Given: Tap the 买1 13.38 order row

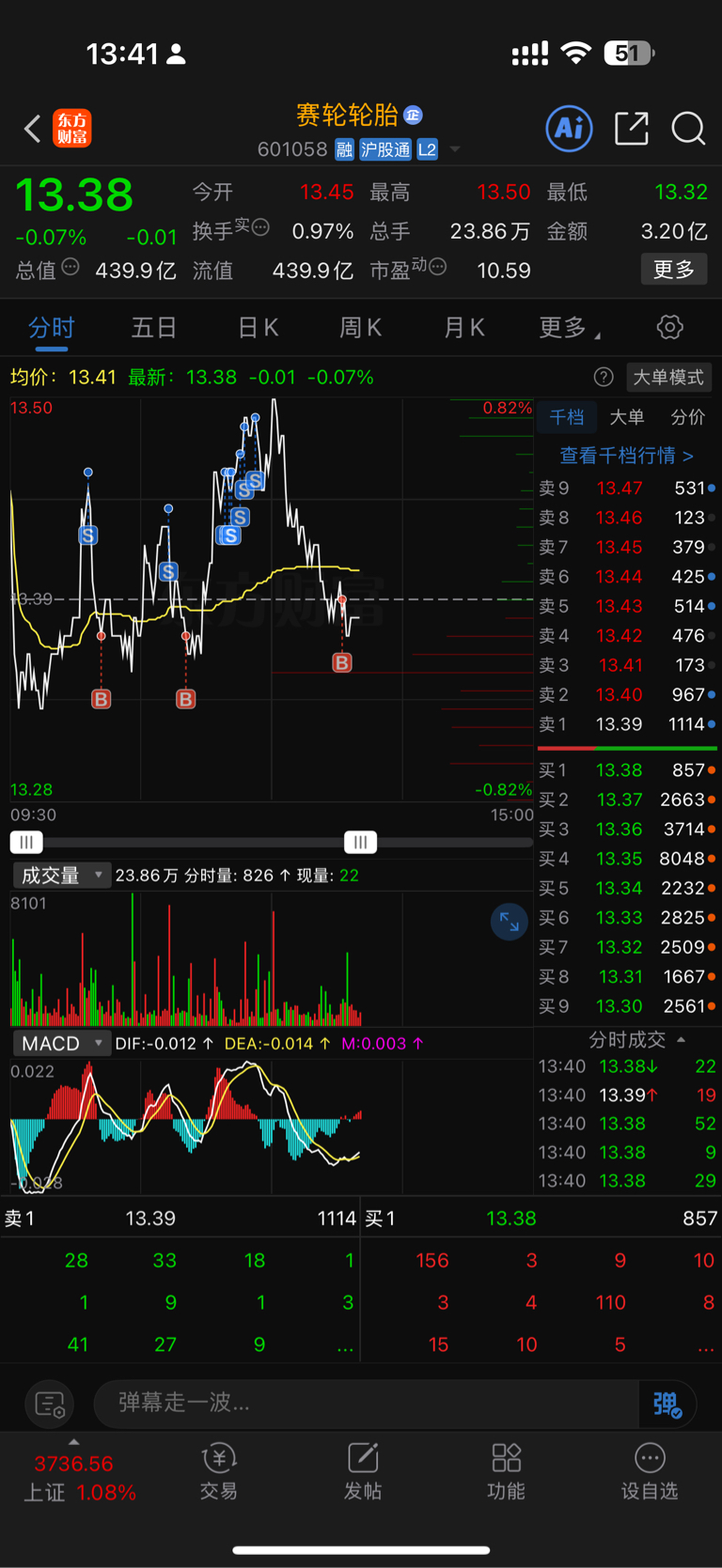Looking at the screenshot, I should tap(627, 770).
